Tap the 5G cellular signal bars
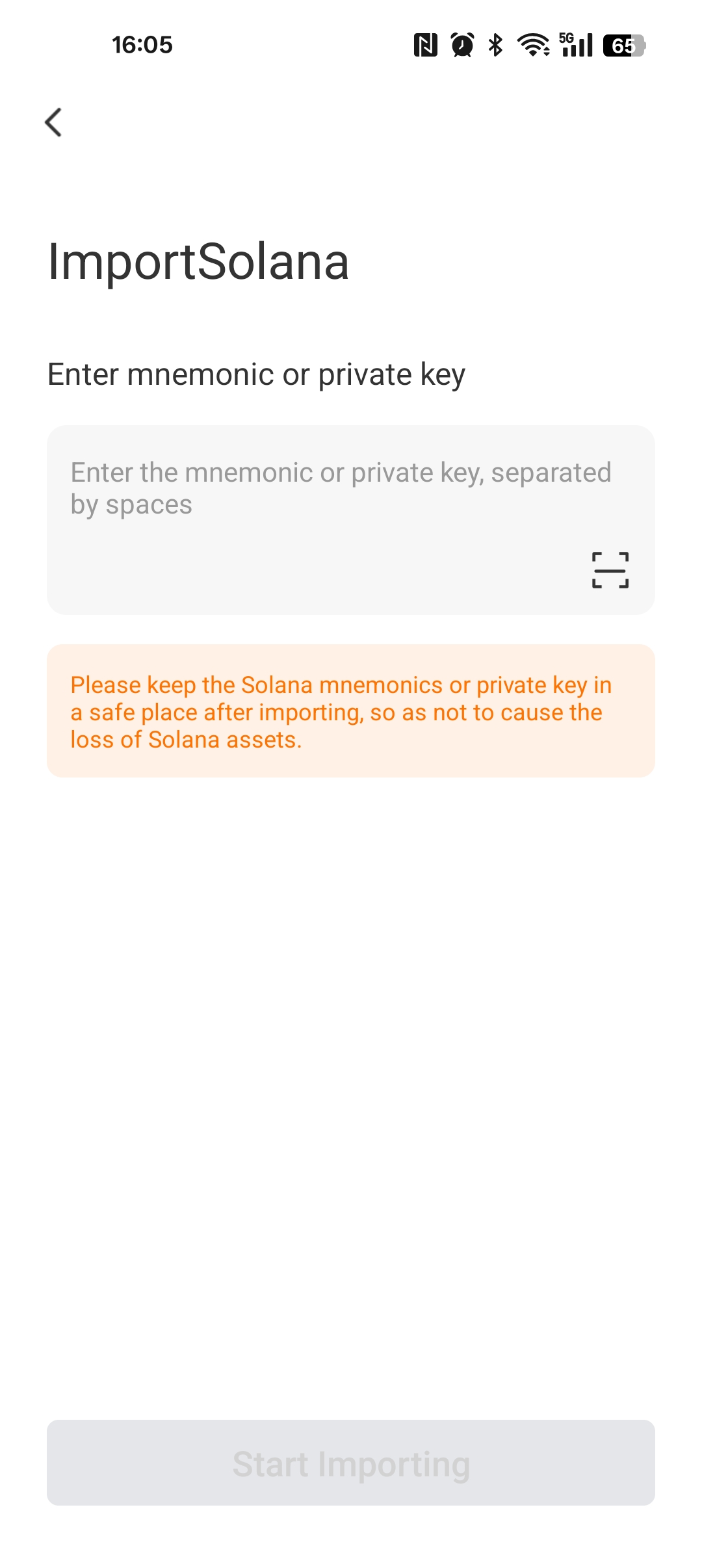702x1568 pixels. (577, 46)
